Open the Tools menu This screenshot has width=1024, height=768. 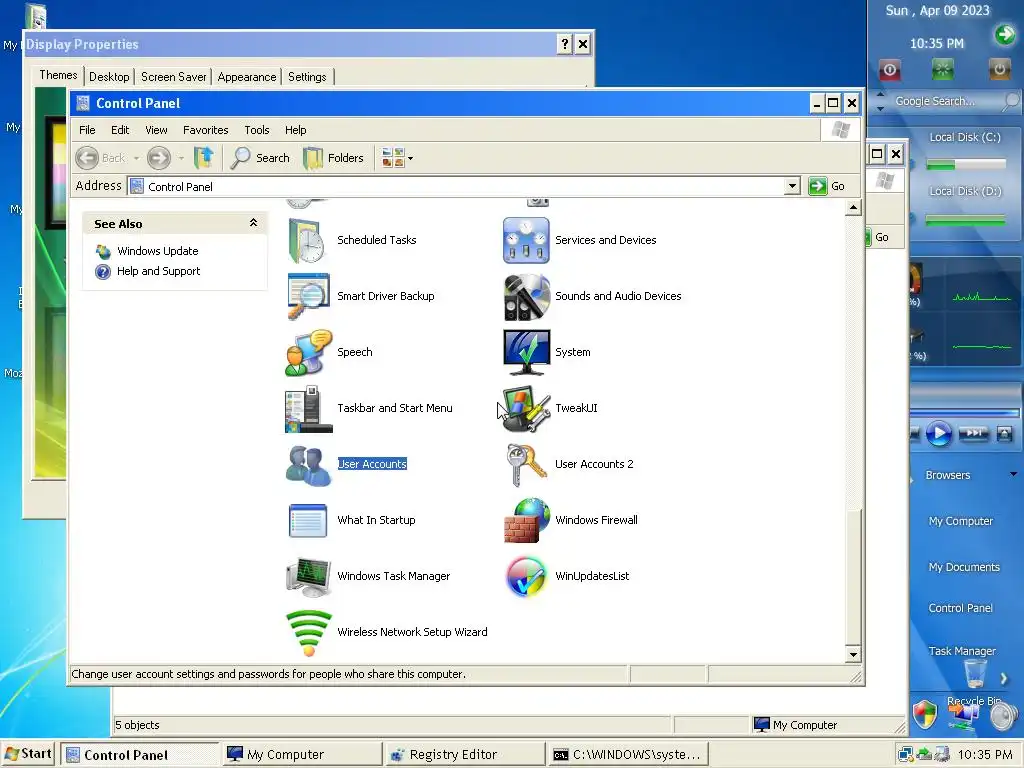click(257, 130)
